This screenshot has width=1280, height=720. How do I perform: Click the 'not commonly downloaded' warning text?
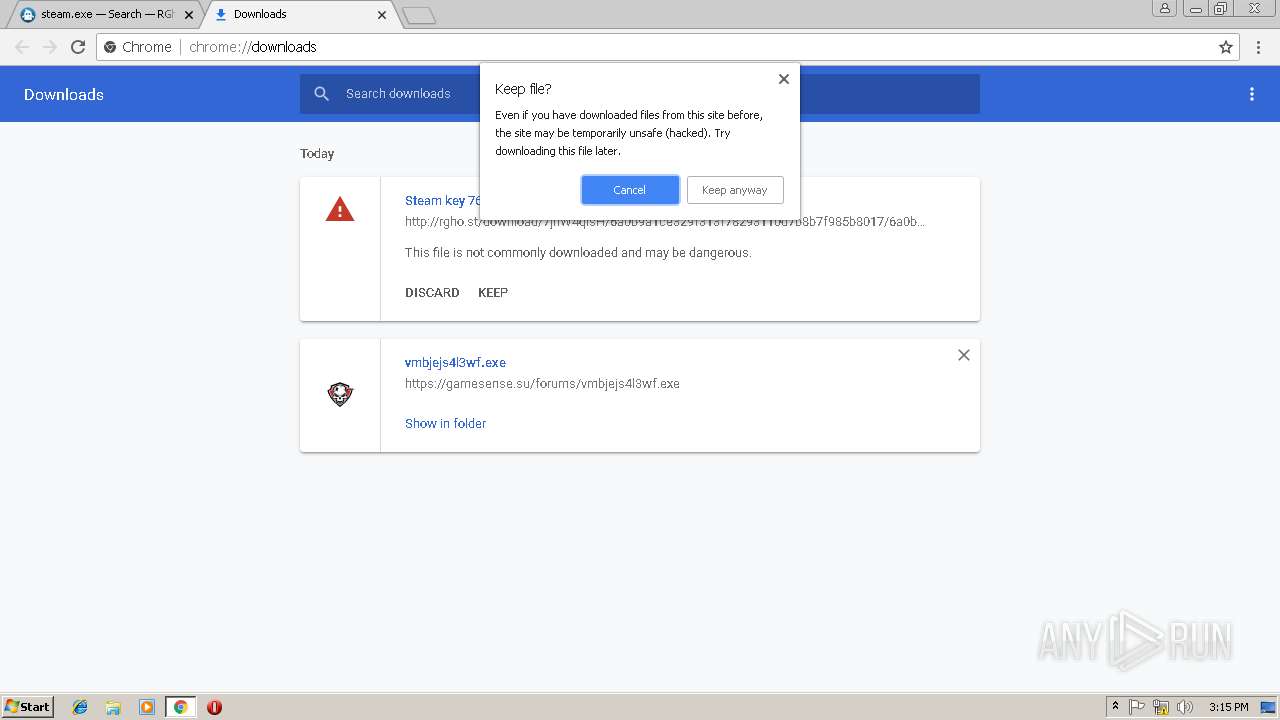pyautogui.click(x=578, y=253)
